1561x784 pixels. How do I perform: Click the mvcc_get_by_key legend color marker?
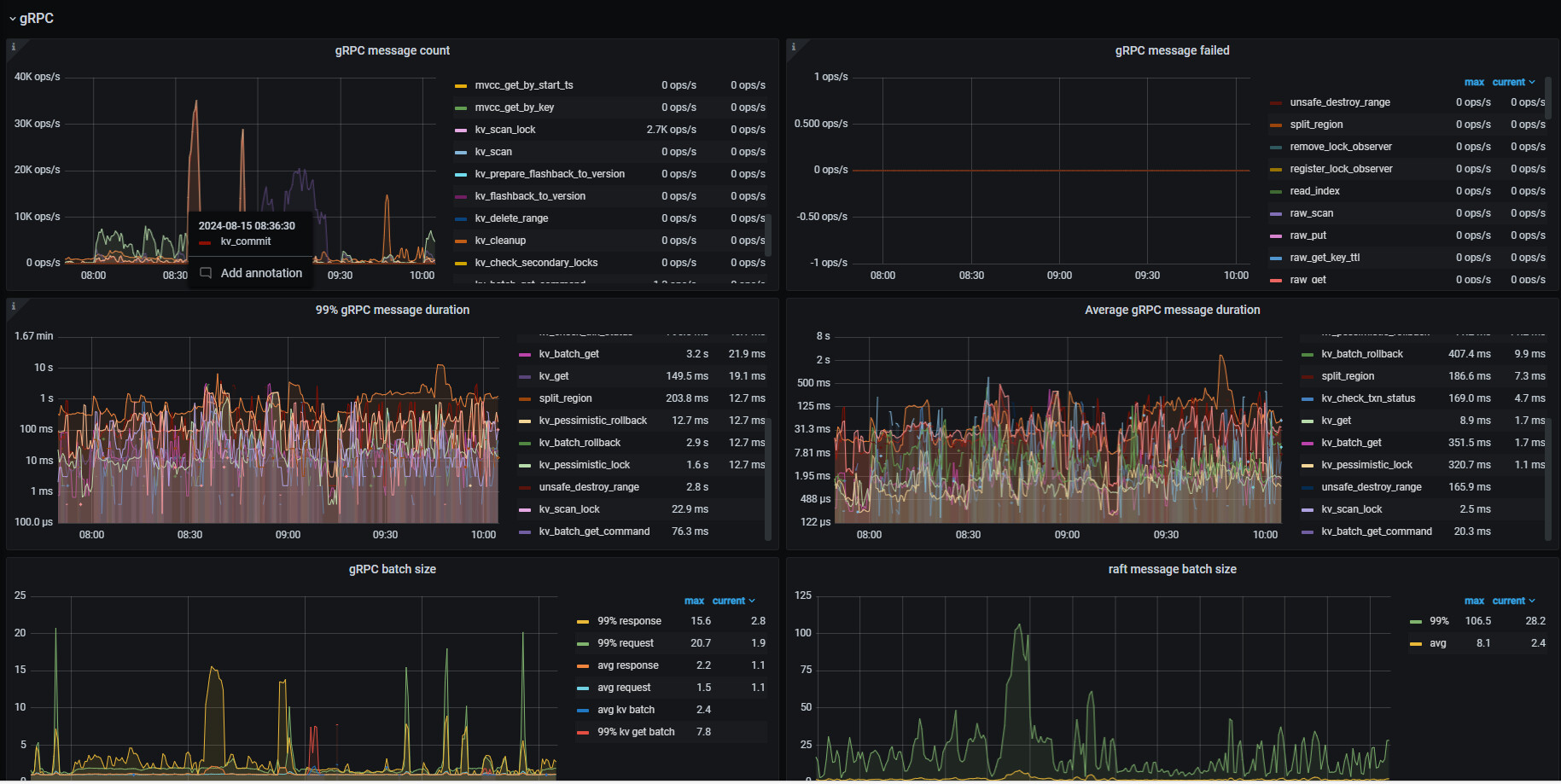coord(461,107)
